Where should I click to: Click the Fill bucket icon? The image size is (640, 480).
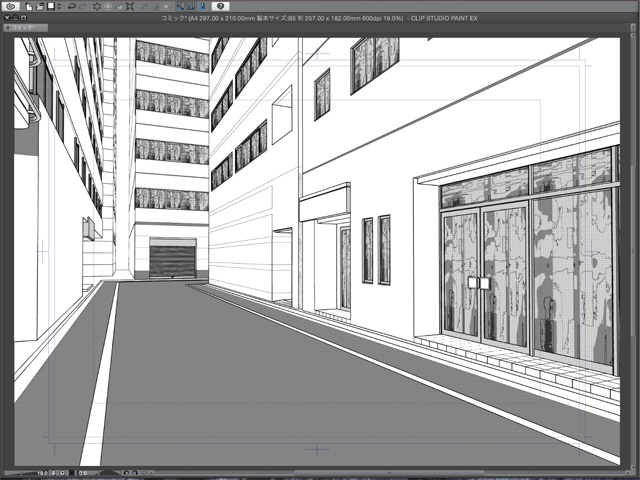pyautogui.click(x=119, y=7)
